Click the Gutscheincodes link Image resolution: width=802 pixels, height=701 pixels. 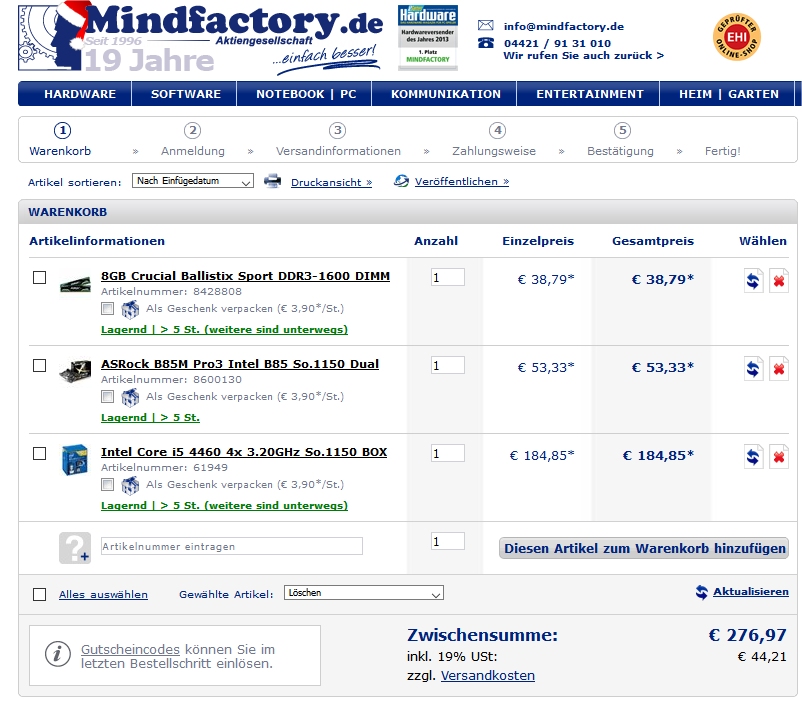(x=130, y=649)
